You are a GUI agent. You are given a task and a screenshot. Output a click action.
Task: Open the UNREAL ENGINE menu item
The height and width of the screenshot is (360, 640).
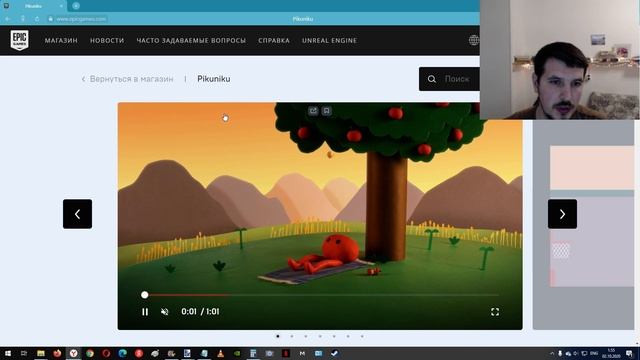pos(329,40)
